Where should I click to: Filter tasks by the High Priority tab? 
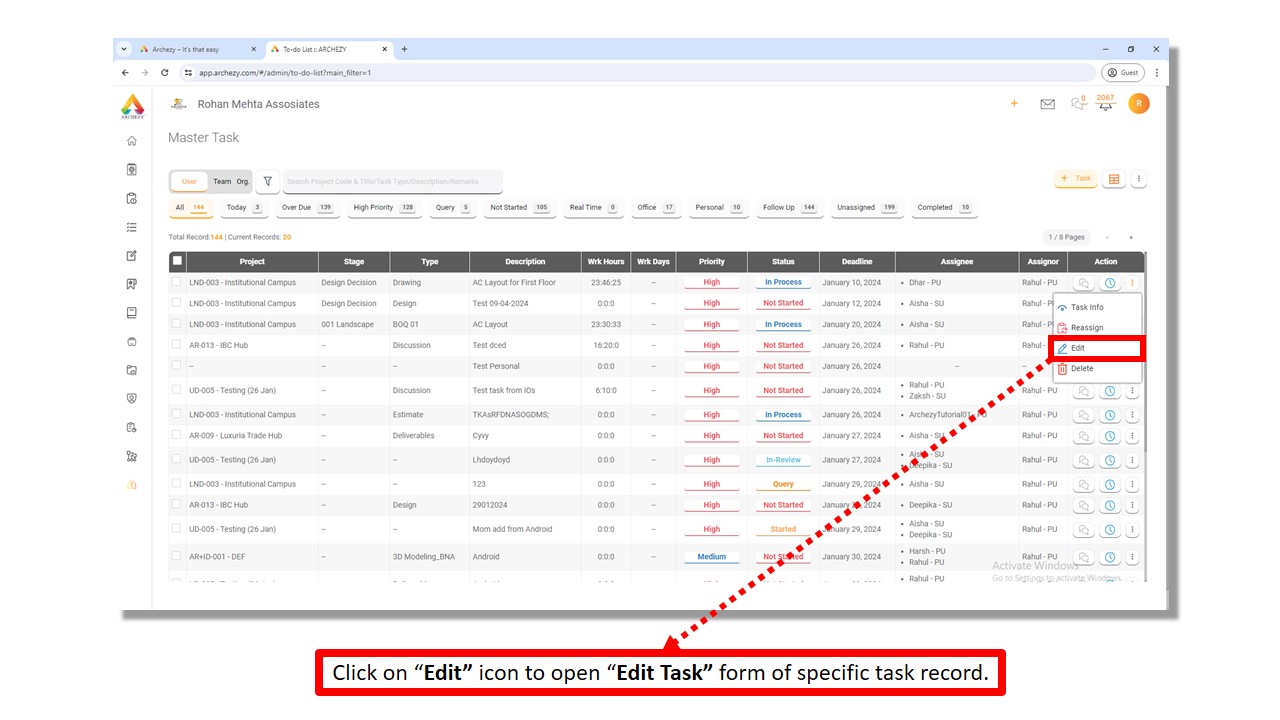point(385,208)
